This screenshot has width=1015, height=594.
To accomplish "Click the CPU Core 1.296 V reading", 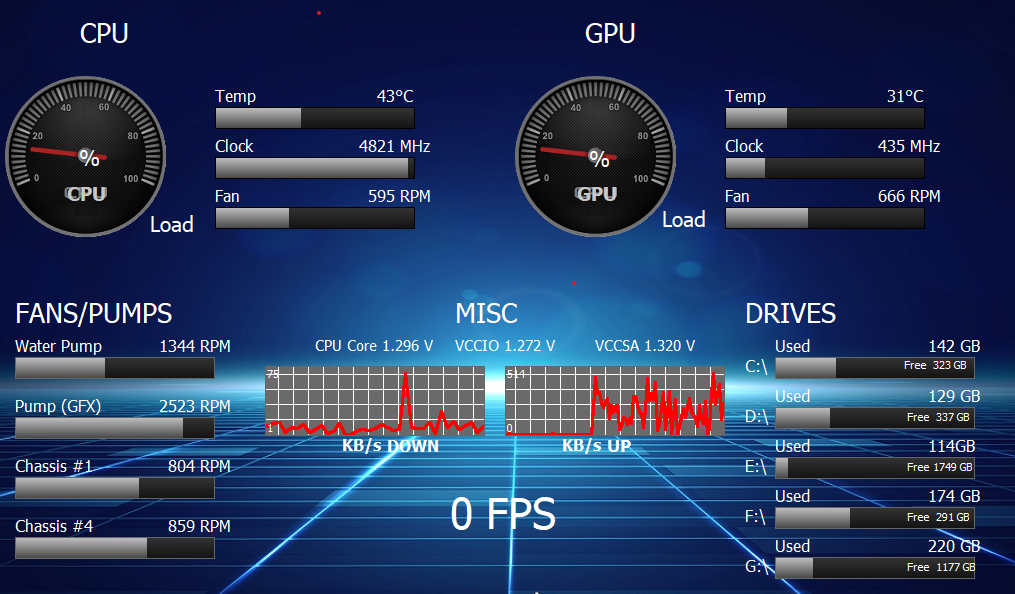I will pyautogui.click(x=374, y=346).
